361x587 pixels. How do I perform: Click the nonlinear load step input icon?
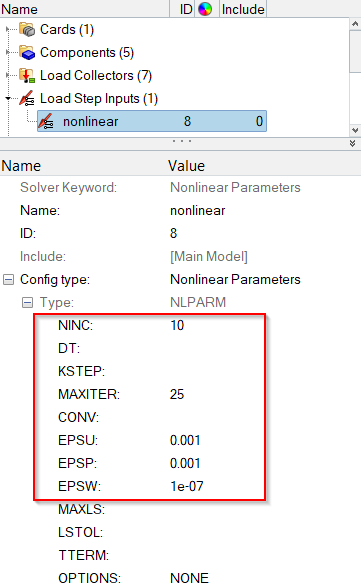(x=46, y=121)
